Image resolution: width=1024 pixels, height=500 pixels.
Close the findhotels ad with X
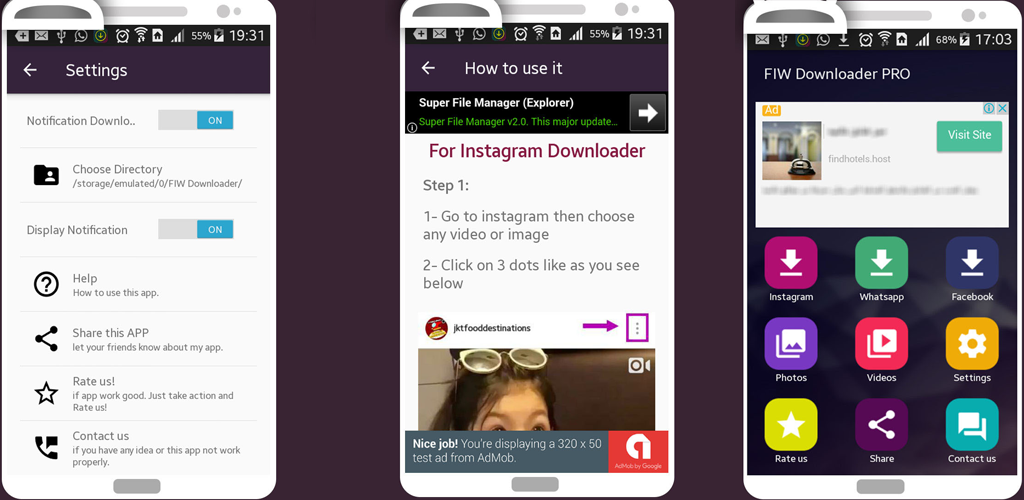(1002, 108)
